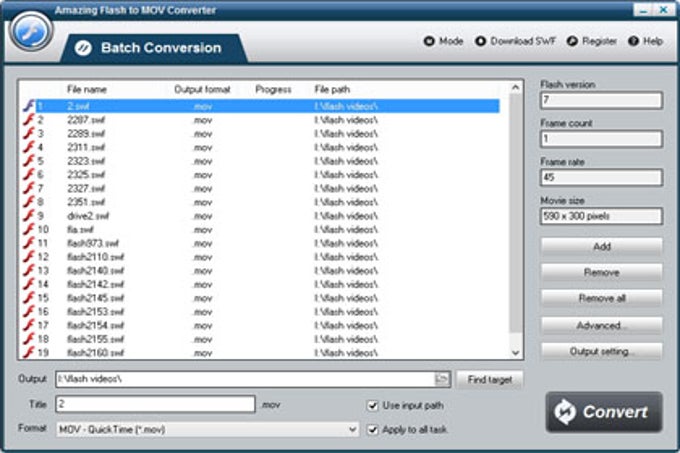Toggle the Use input path checkbox
Screen dimensions: 680x453
coord(372,405)
